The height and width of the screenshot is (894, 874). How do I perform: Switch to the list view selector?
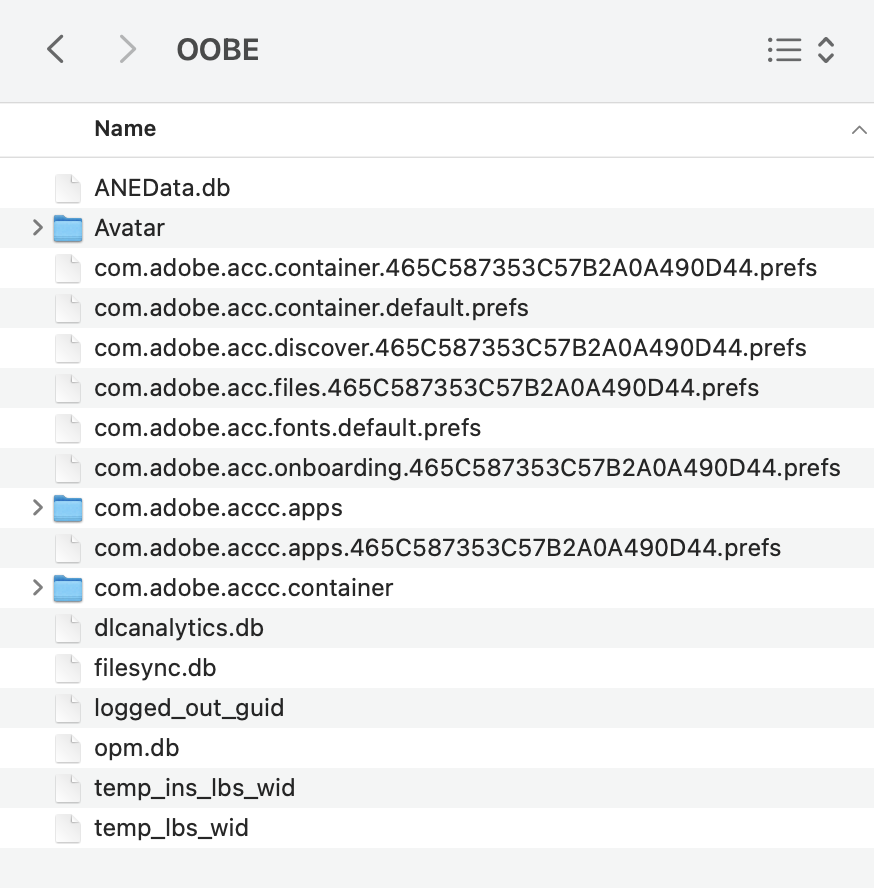pyautogui.click(x=786, y=50)
